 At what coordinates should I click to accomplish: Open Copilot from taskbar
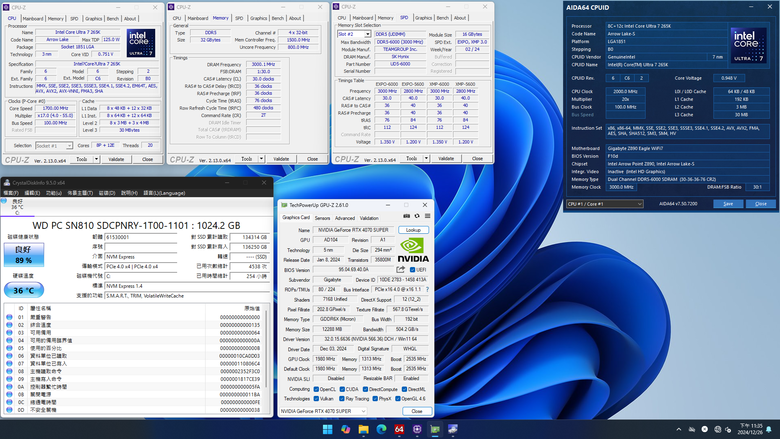(345, 429)
